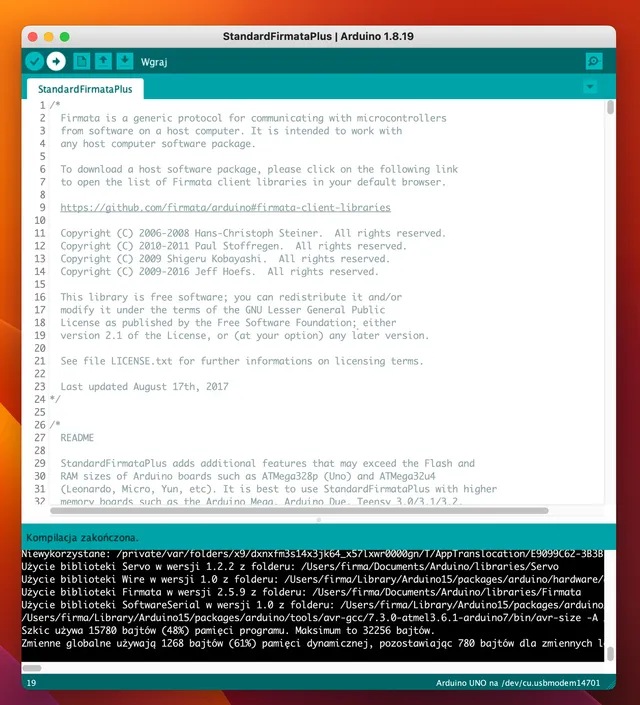640x705 pixels.
Task: Click the console vertical scrollbar thumb
Action: click(610, 654)
